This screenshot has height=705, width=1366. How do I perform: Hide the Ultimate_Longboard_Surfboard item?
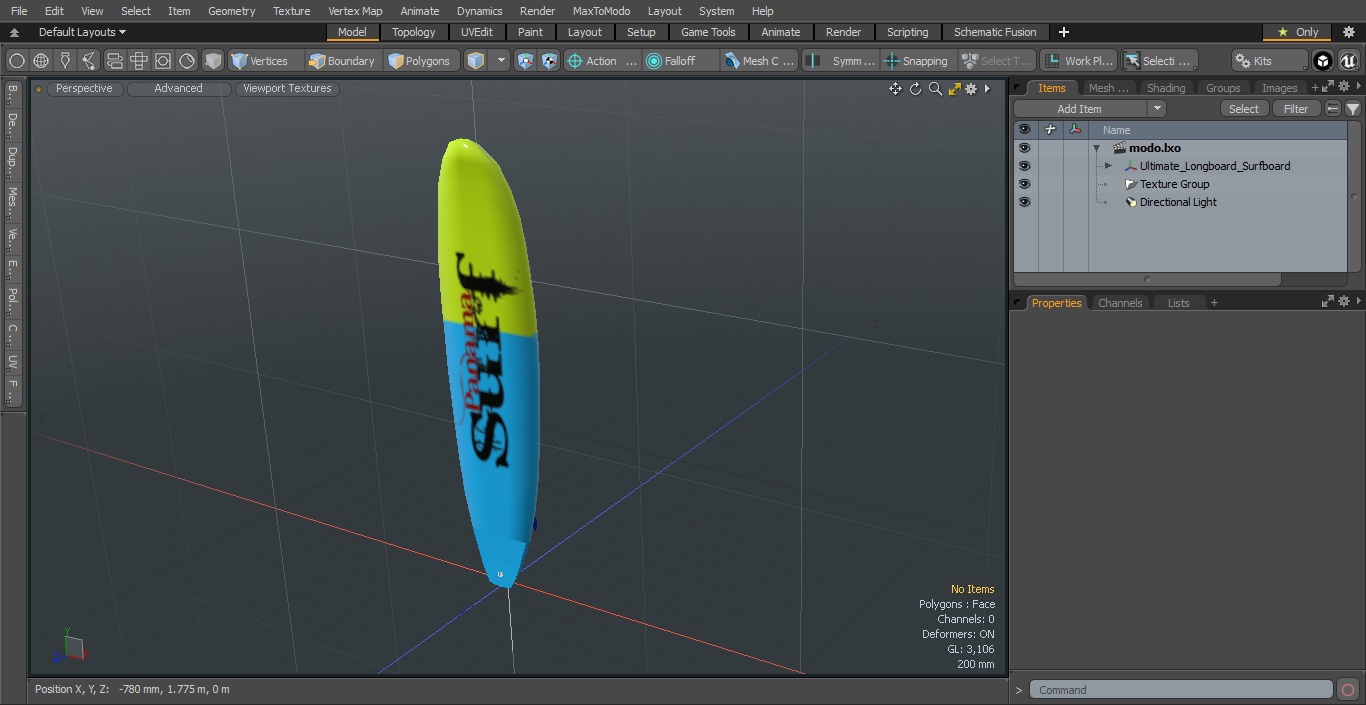click(1024, 166)
